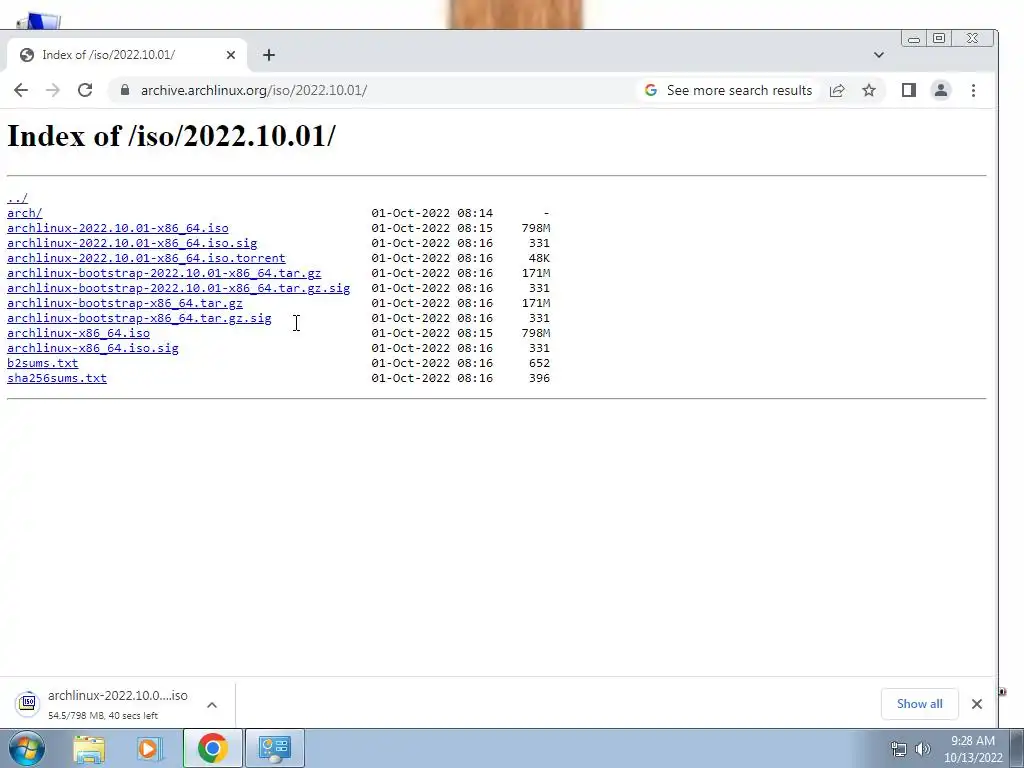Open the Windows Start menu
This screenshot has height=768, width=1024.
[26, 748]
